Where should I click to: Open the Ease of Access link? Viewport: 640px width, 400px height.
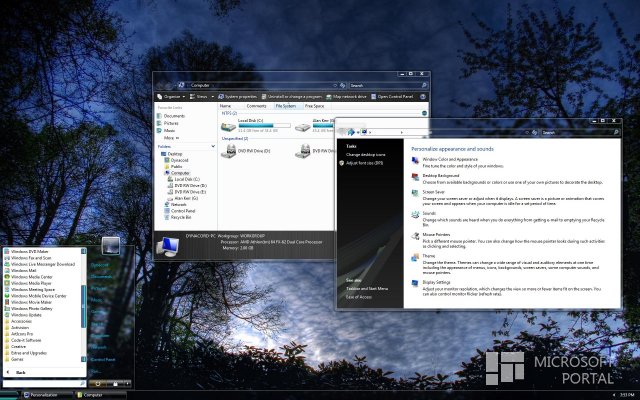359,297
